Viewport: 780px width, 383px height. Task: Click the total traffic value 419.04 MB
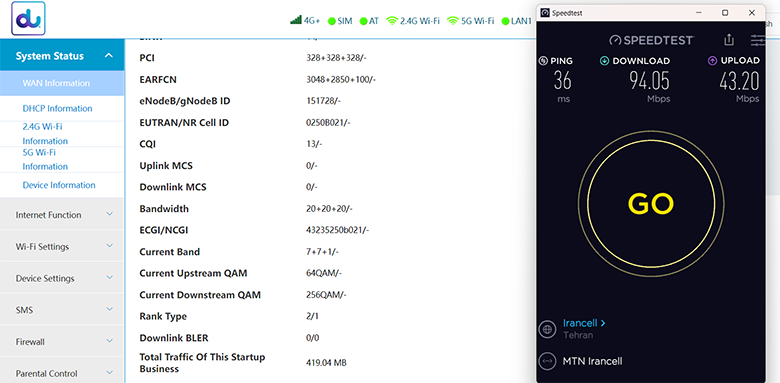coord(326,363)
